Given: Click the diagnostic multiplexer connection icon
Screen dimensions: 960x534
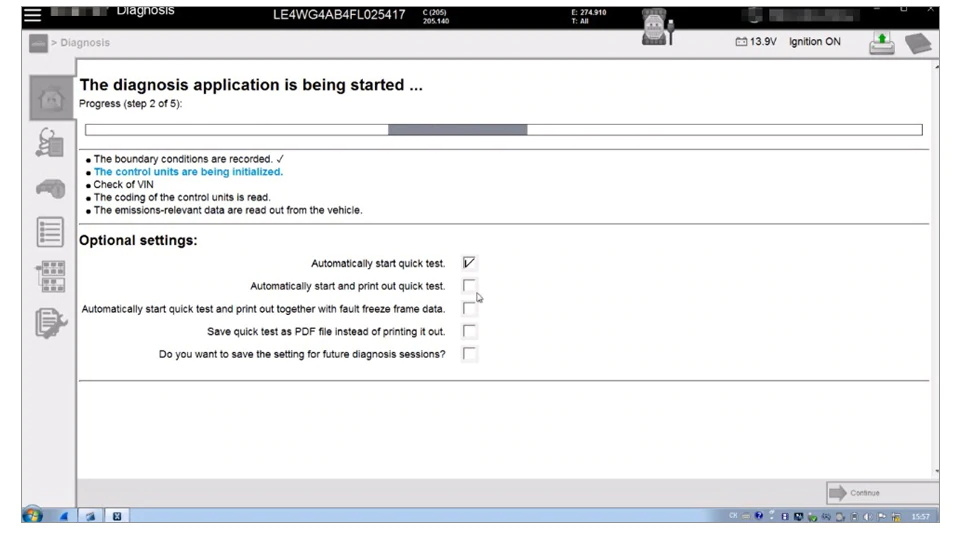Looking at the screenshot, I should (656, 27).
